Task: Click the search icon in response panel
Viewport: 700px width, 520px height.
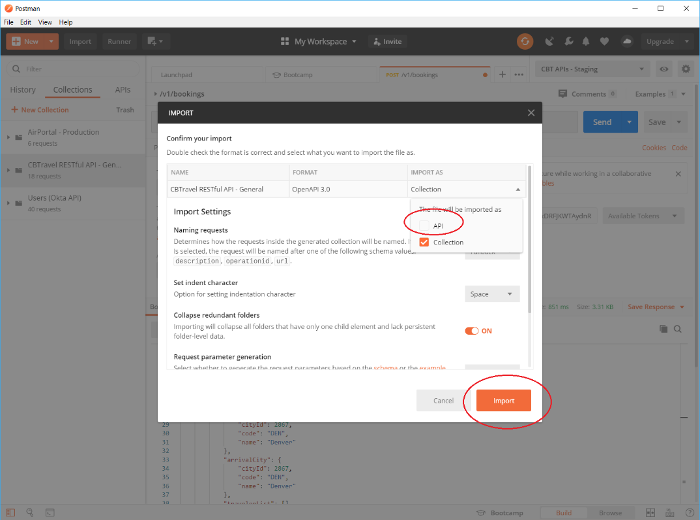Action: pyautogui.click(x=677, y=329)
